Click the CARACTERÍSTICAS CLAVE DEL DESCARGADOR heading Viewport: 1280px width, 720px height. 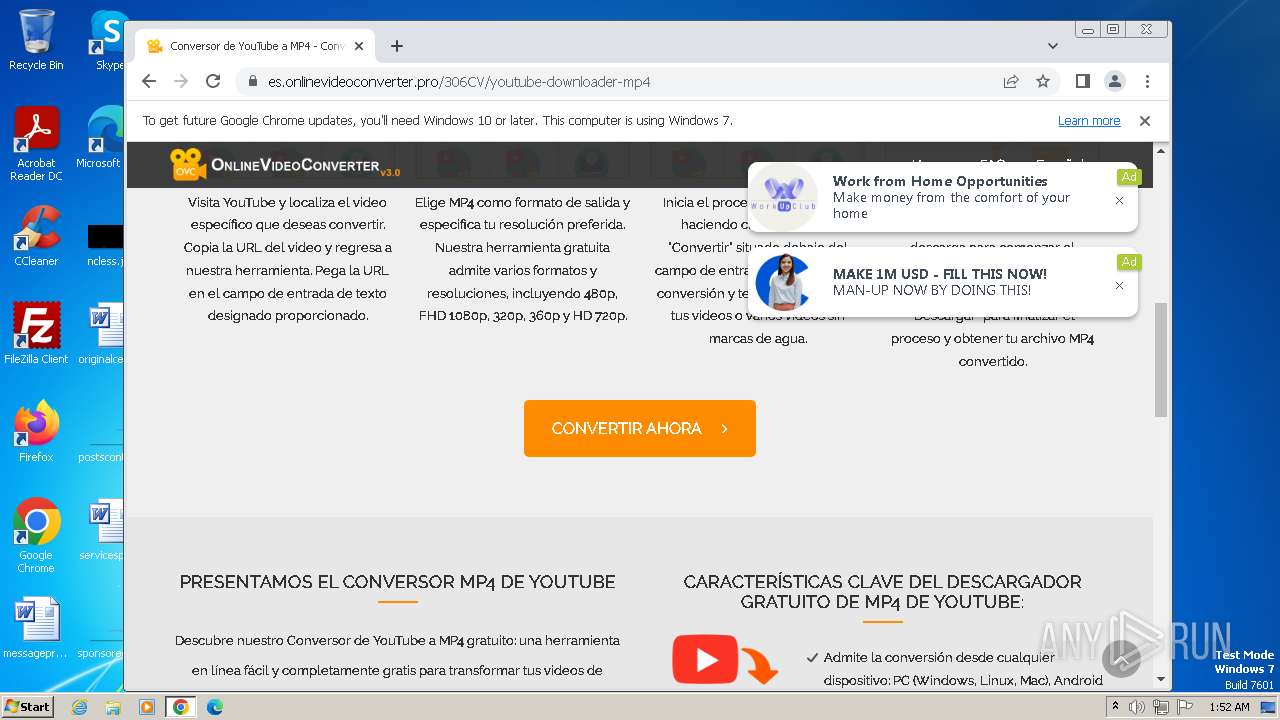point(882,591)
